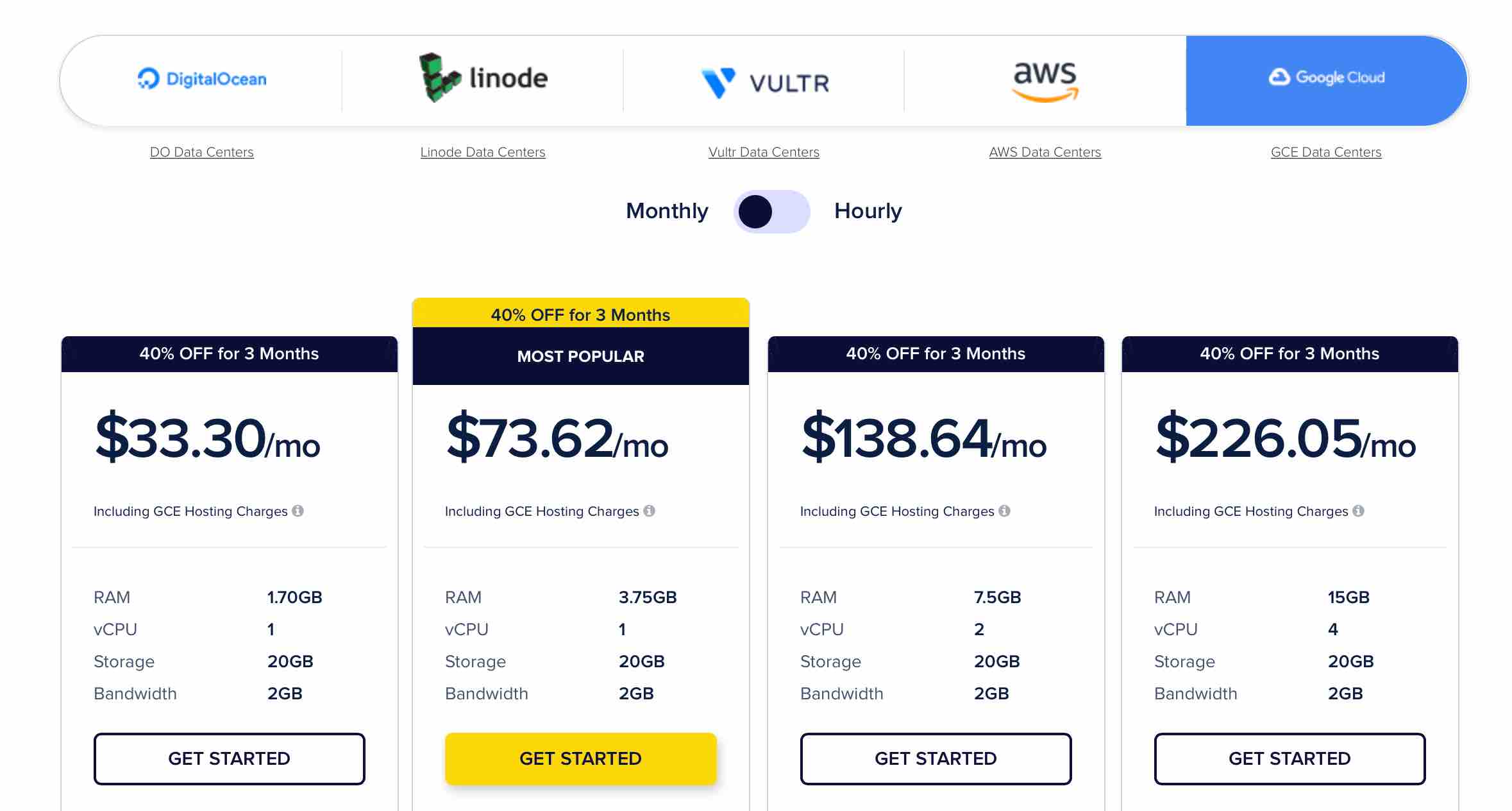
Task: Open the Linode Data Centers link
Action: tap(483, 152)
